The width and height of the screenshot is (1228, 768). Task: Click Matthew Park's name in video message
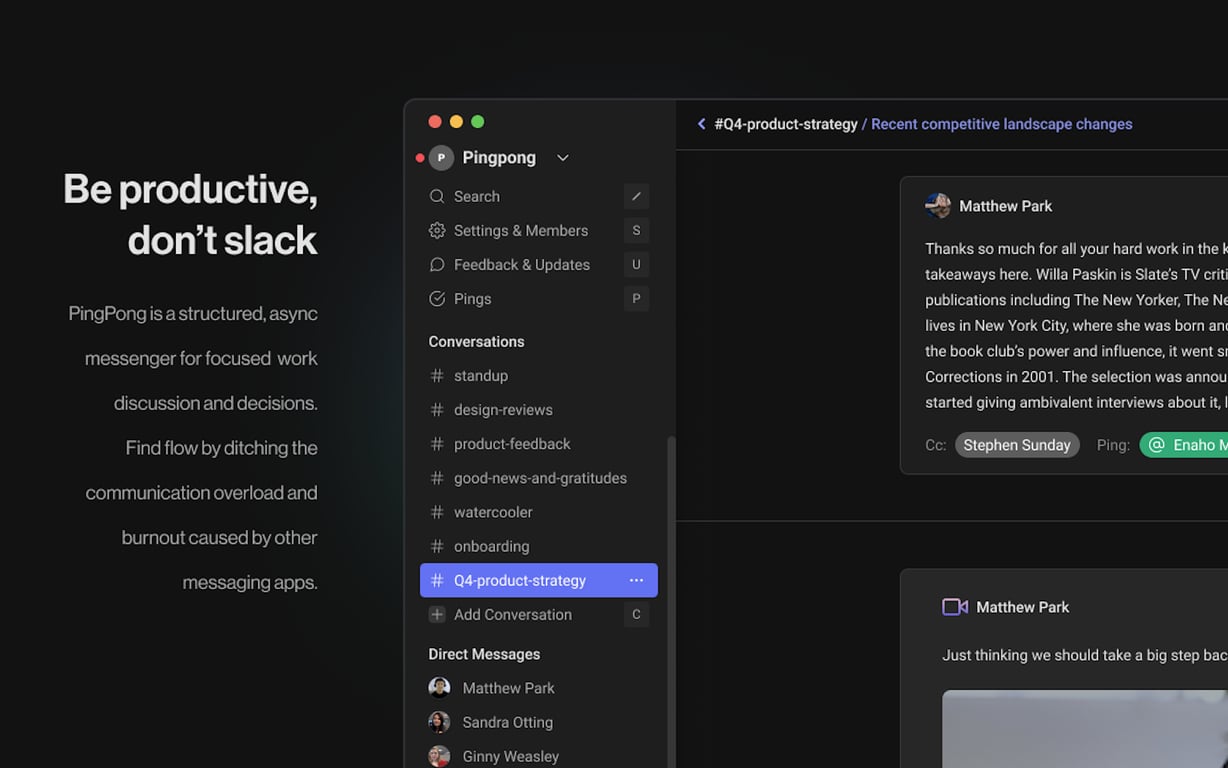[x=1023, y=607]
